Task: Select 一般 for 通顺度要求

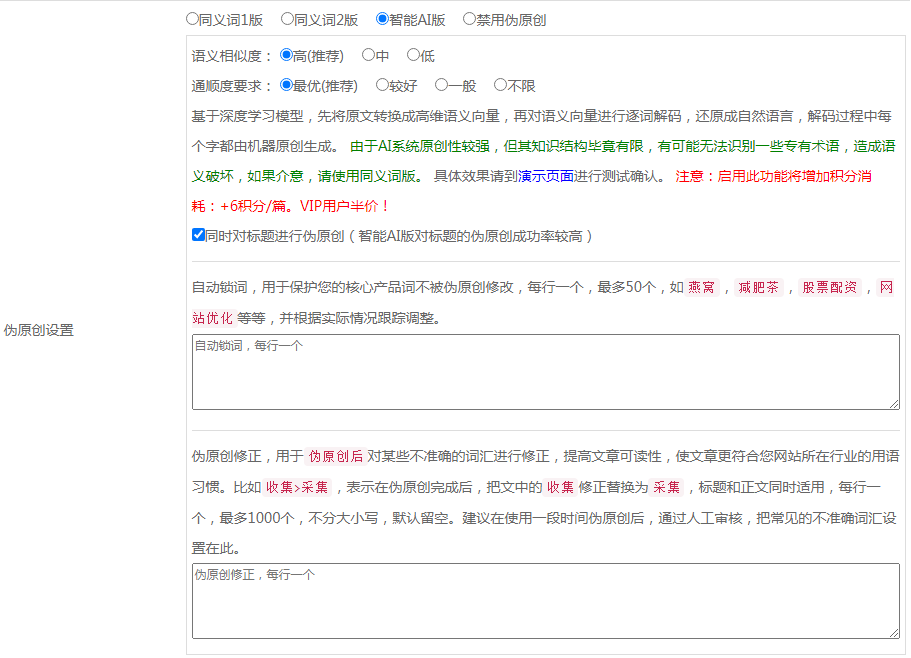Action: [441, 85]
